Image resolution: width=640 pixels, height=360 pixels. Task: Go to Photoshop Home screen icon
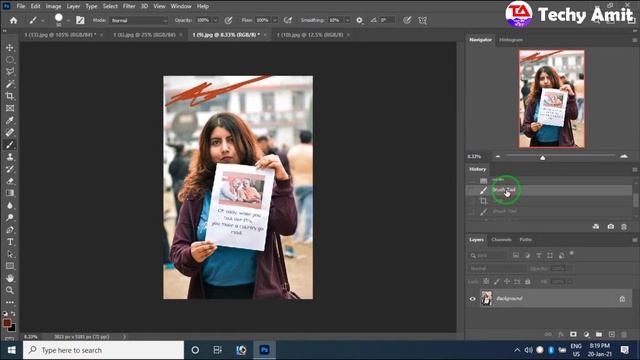point(13,20)
